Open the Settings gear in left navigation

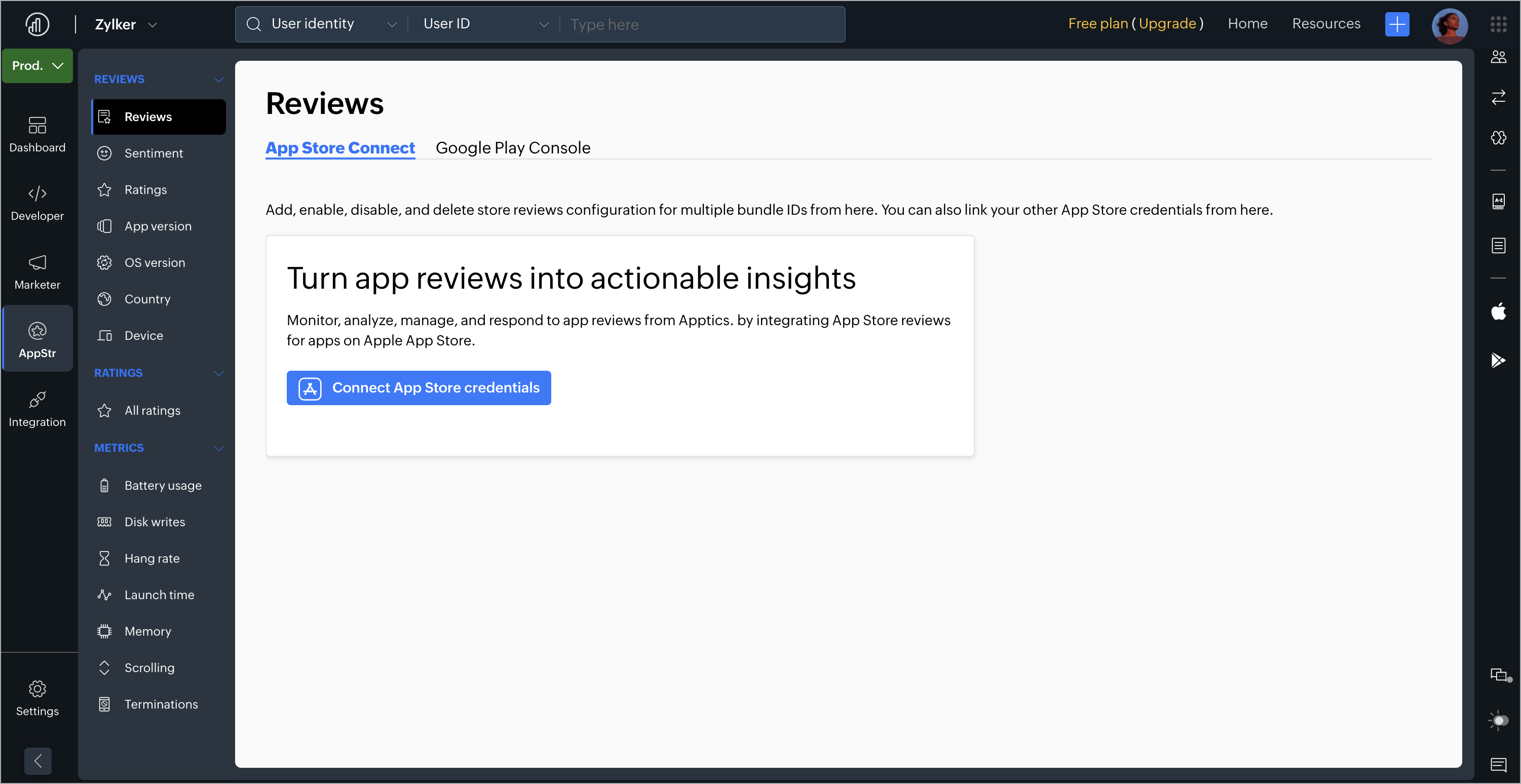tap(37, 698)
